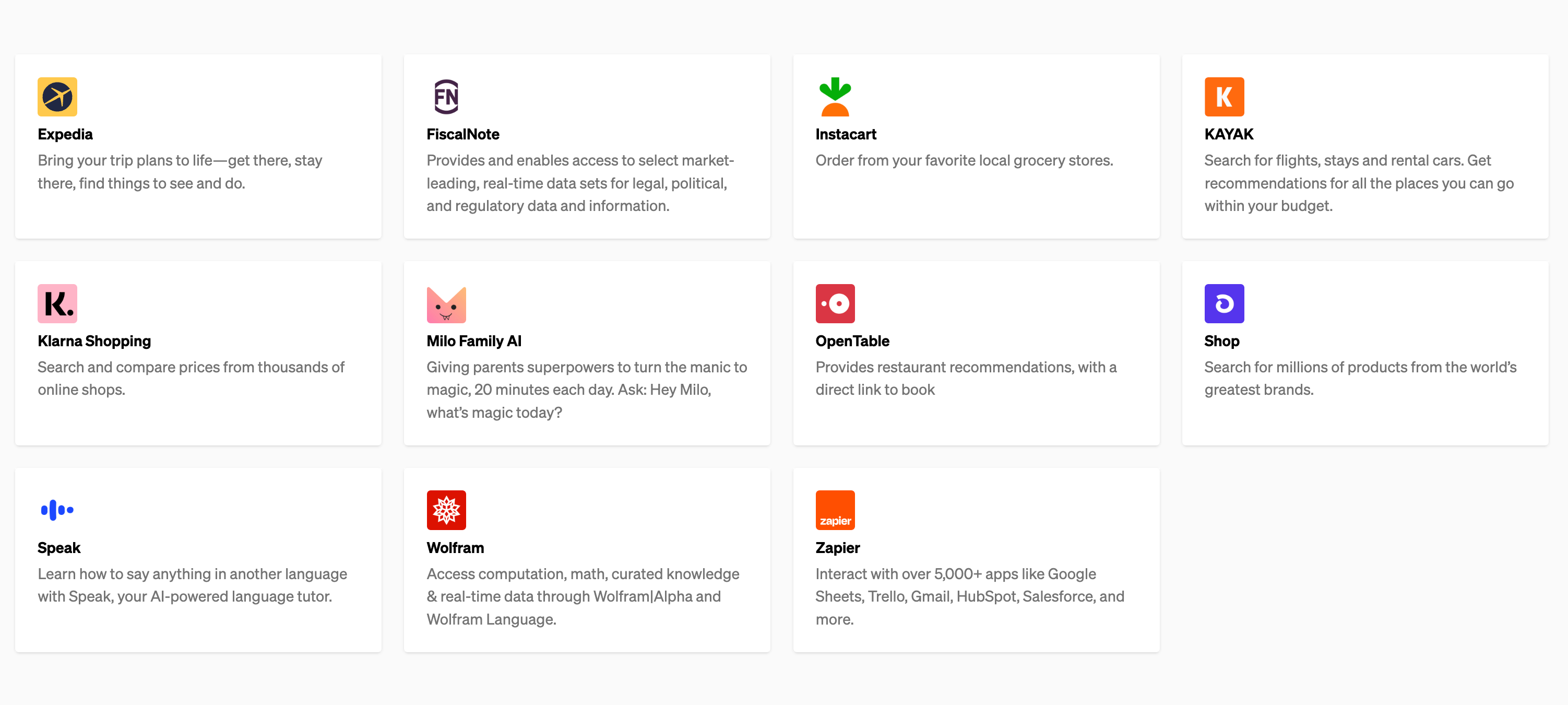This screenshot has height=705, width=1568.
Task: Click the purple Shop logo icon
Action: click(x=1224, y=303)
